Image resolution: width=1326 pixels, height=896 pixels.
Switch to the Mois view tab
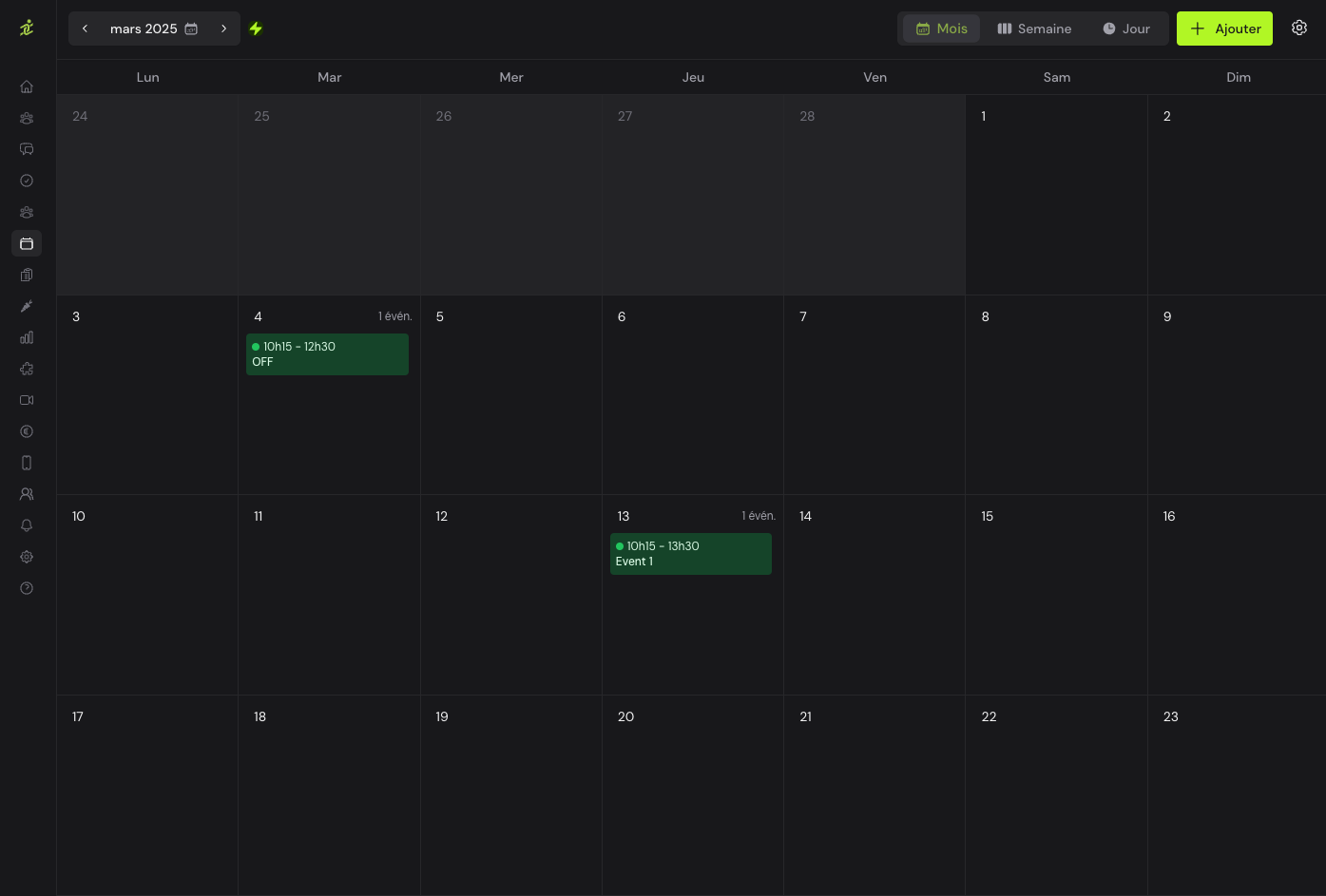coord(941,29)
